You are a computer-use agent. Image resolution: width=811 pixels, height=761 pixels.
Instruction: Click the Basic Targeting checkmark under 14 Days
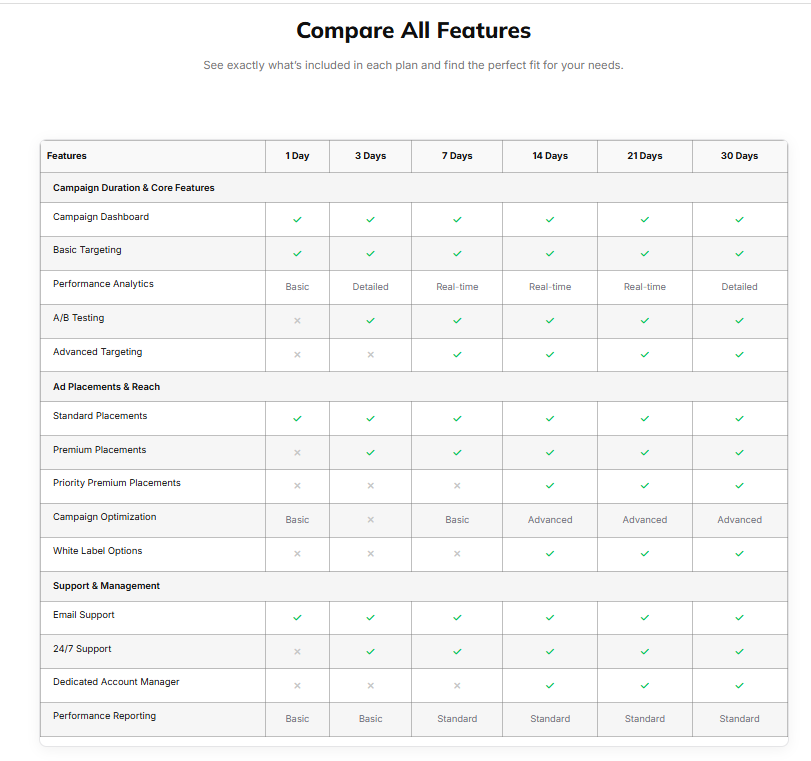(550, 253)
